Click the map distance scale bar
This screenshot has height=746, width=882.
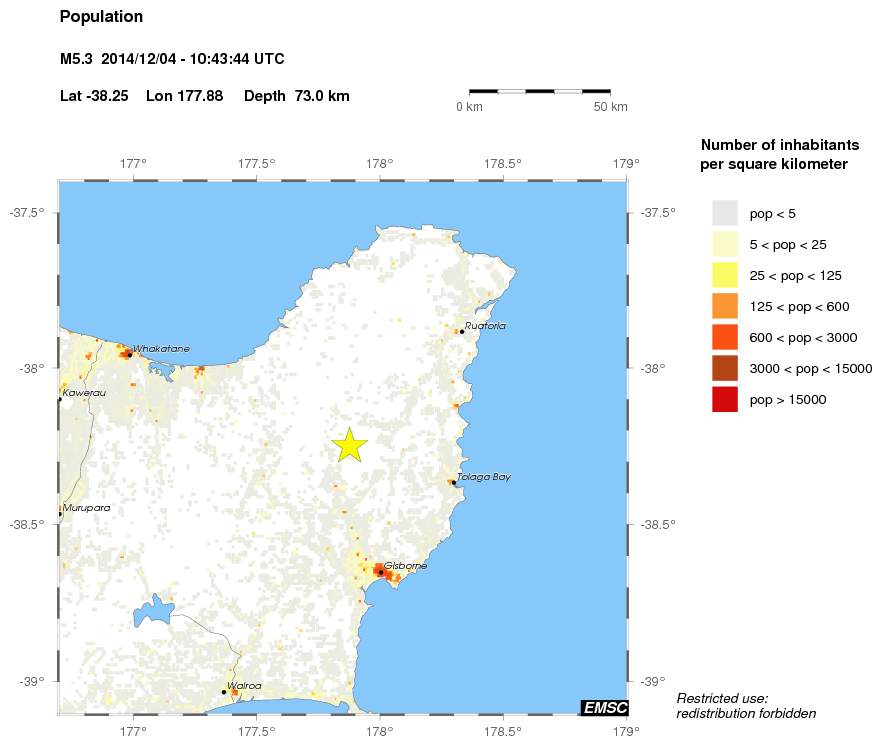tap(540, 91)
